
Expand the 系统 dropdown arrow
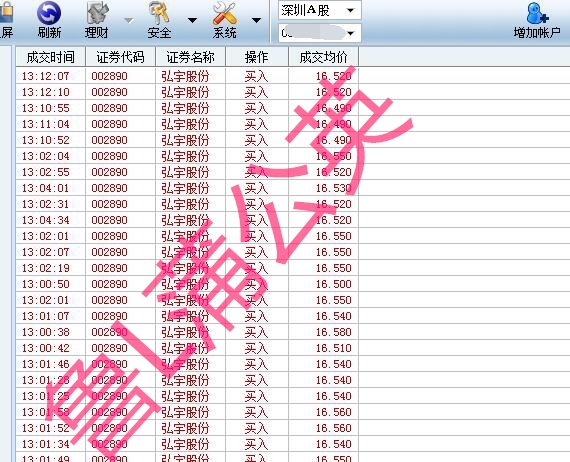pos(256,20)
